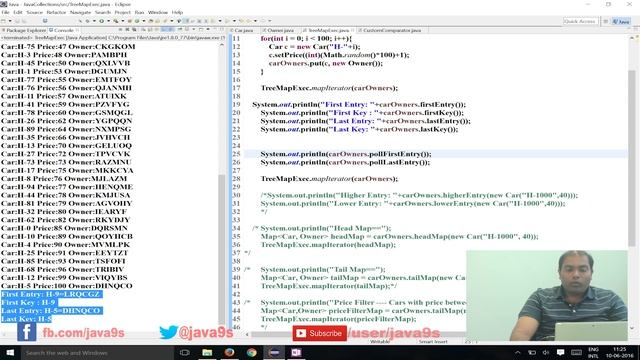
Task: Open the Navigate menu
Action: (80, 12)
